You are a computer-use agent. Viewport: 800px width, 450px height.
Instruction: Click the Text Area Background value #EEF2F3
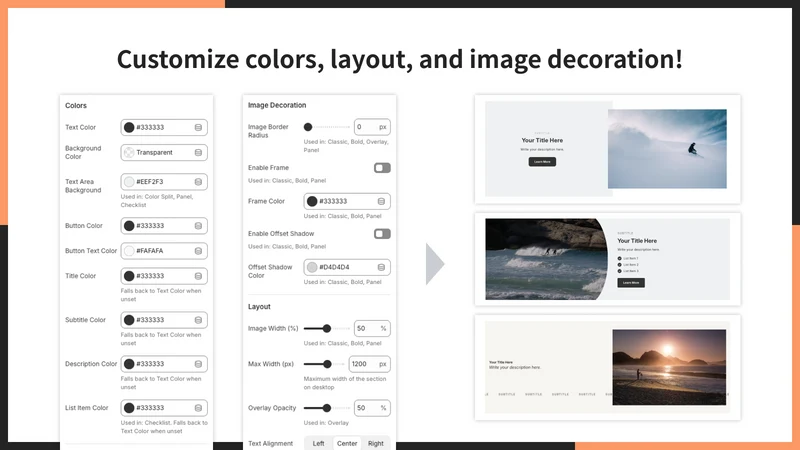[x=149, y=182]
